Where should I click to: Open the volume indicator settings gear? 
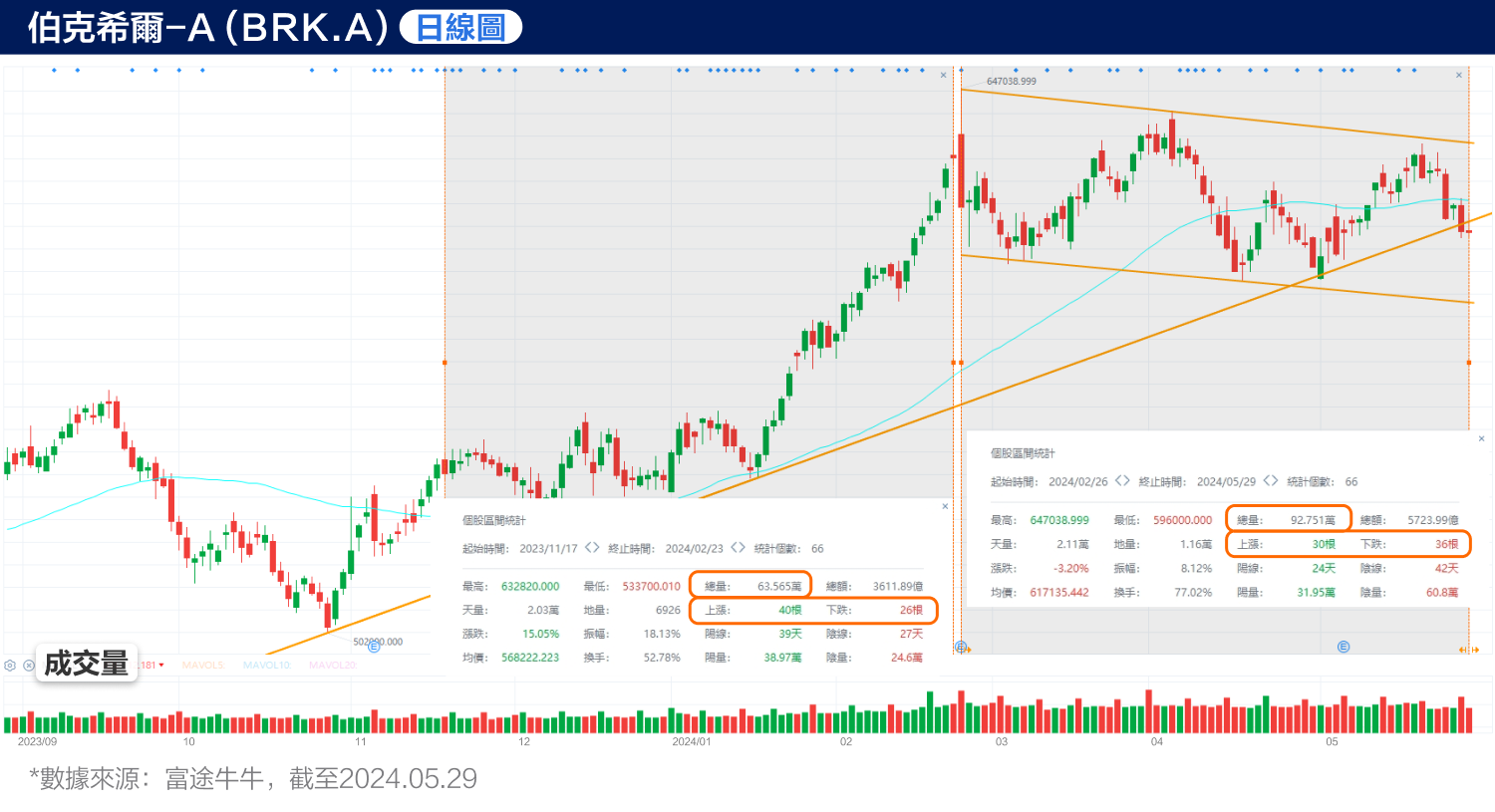10,666
